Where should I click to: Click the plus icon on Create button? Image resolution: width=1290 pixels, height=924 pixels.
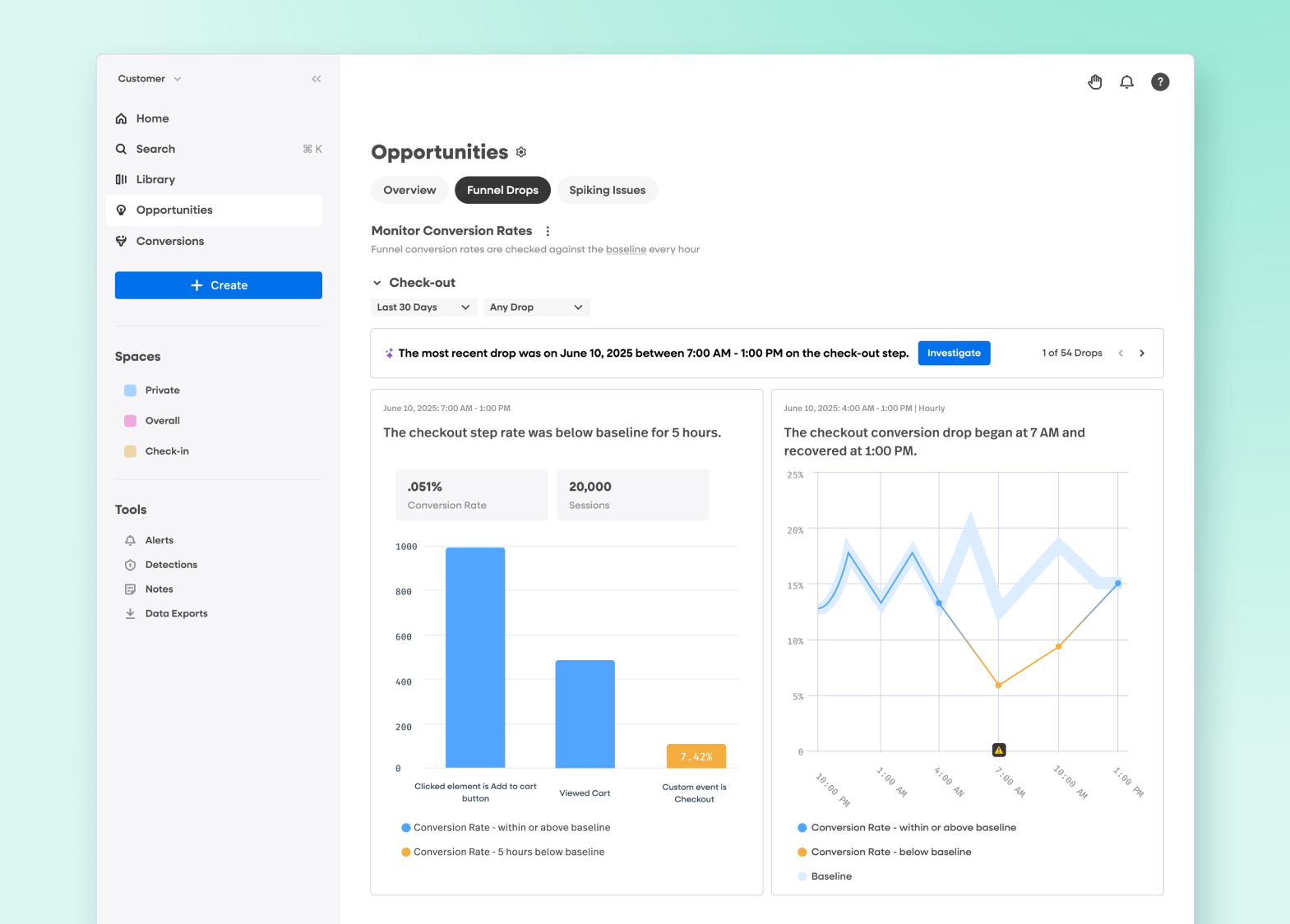point(197,285)
